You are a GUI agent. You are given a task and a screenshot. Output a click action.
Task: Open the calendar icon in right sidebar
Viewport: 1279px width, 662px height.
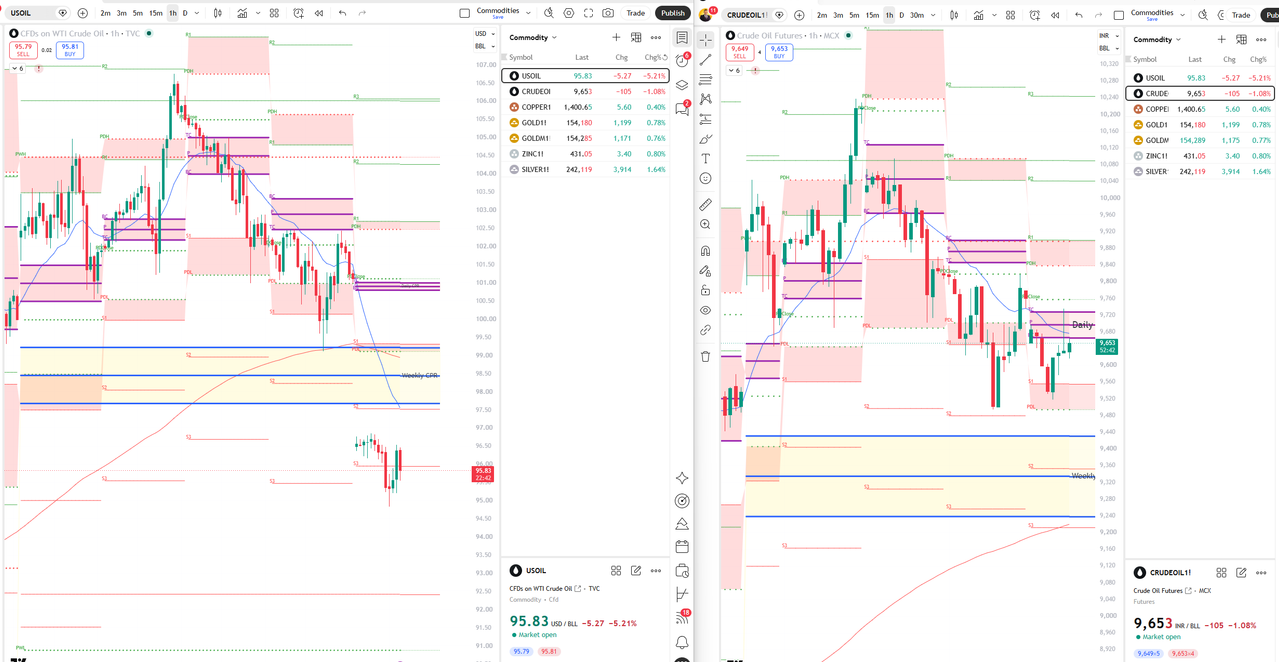point(682,547)
